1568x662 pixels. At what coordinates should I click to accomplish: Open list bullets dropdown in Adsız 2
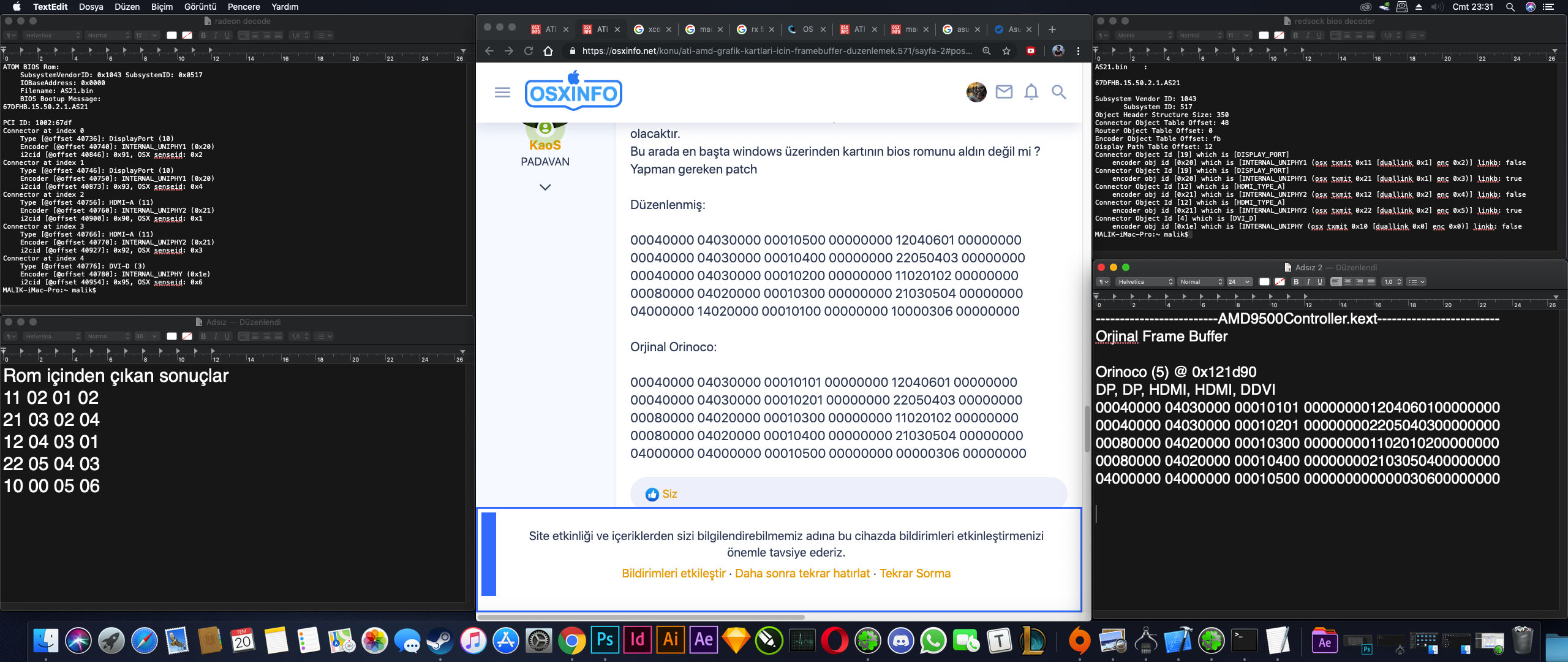tap(1416, 282)
